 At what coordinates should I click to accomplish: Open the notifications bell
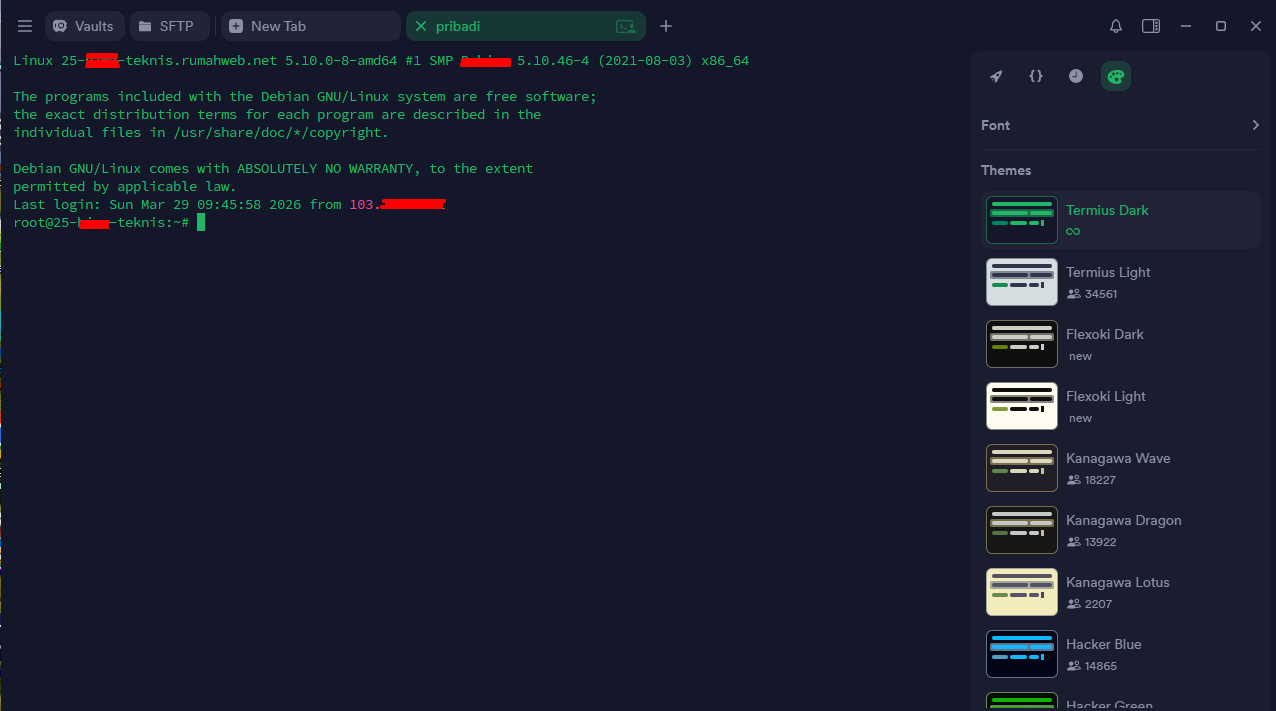(1116, 26)
